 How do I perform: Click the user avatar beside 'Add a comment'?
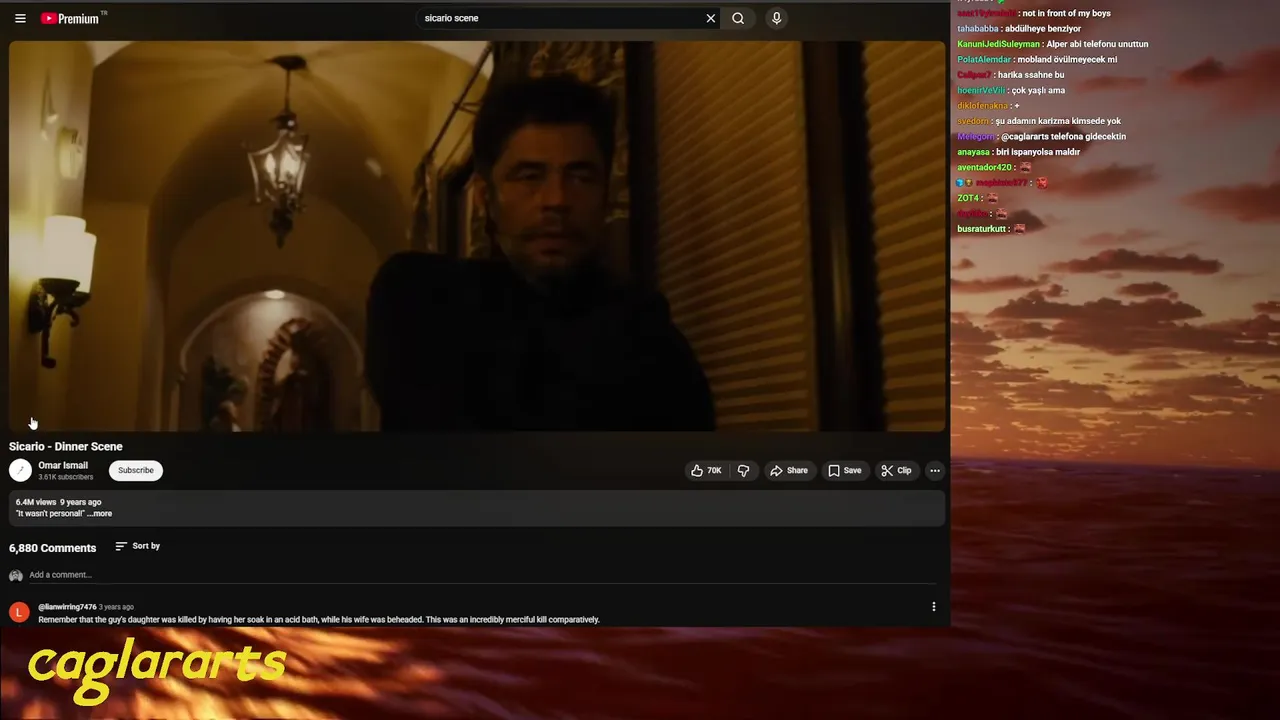[x=16, y=576]
